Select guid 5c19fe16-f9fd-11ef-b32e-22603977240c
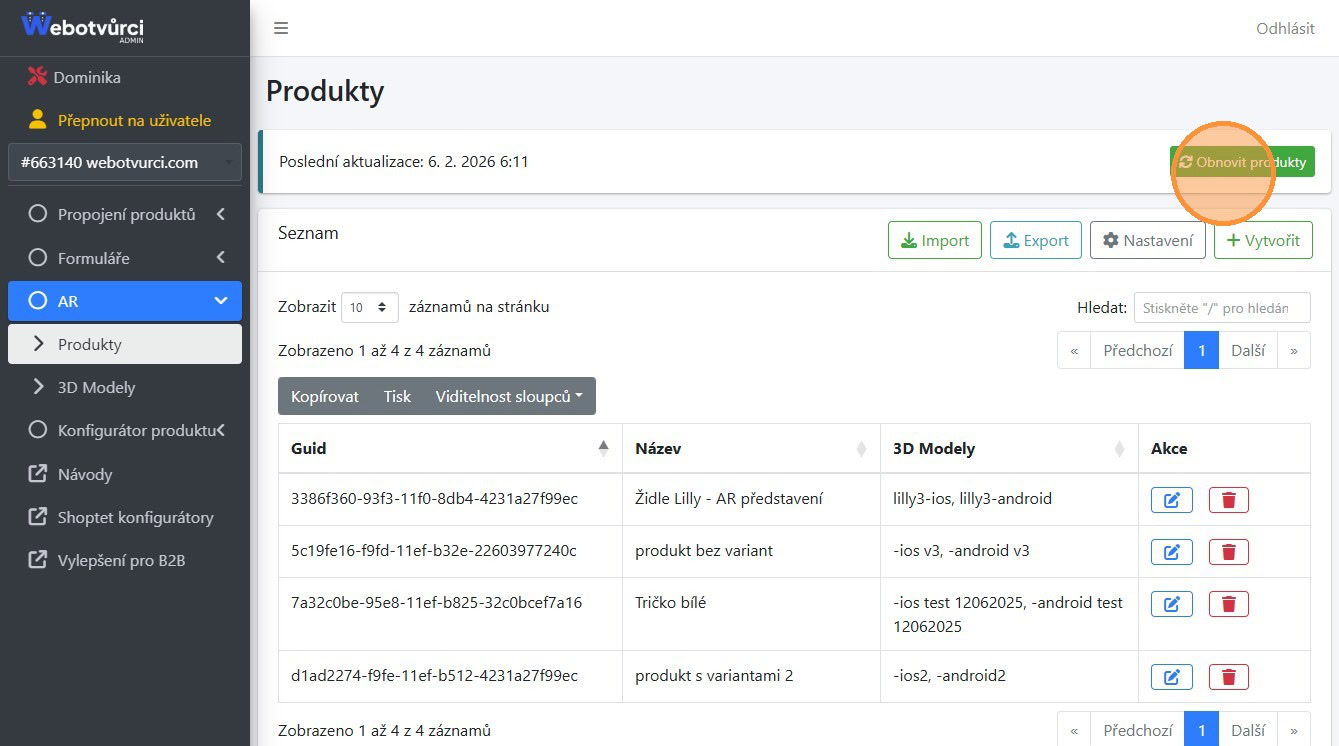The width and height of the screenshot is (1339, 746). pos(433,550)
